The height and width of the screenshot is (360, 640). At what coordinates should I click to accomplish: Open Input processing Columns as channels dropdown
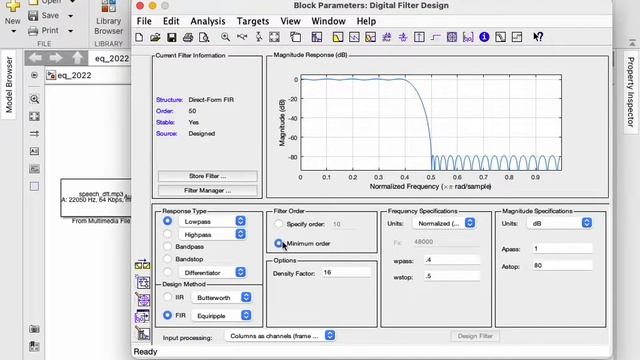(280, 336)
